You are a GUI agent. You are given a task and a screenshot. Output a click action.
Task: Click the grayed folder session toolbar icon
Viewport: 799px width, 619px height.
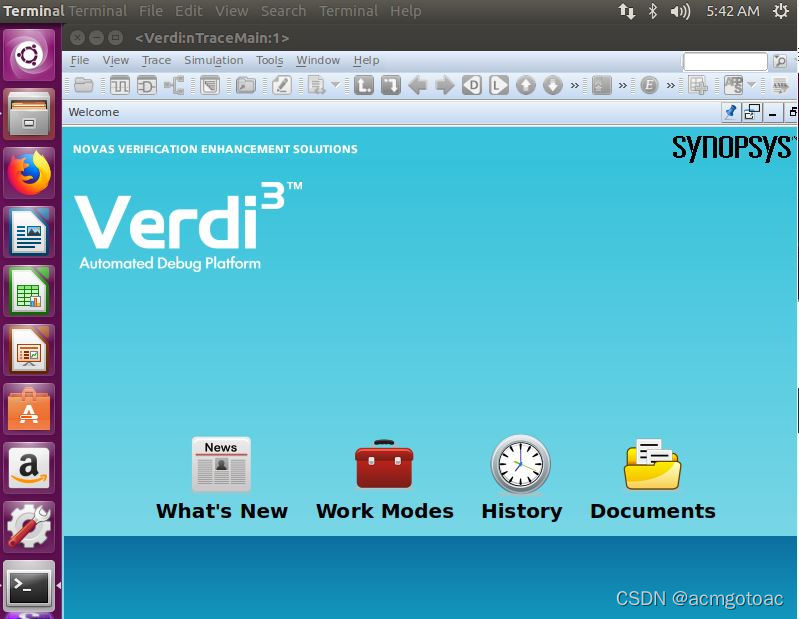pos(246,85)
